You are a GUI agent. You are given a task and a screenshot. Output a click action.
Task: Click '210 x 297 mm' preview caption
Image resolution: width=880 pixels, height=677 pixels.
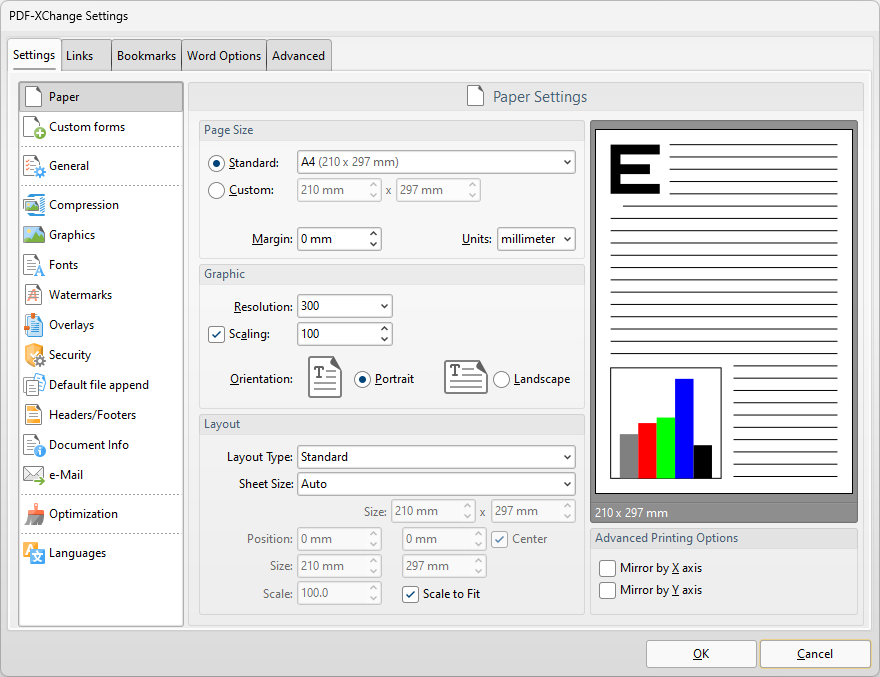[631, 513]
